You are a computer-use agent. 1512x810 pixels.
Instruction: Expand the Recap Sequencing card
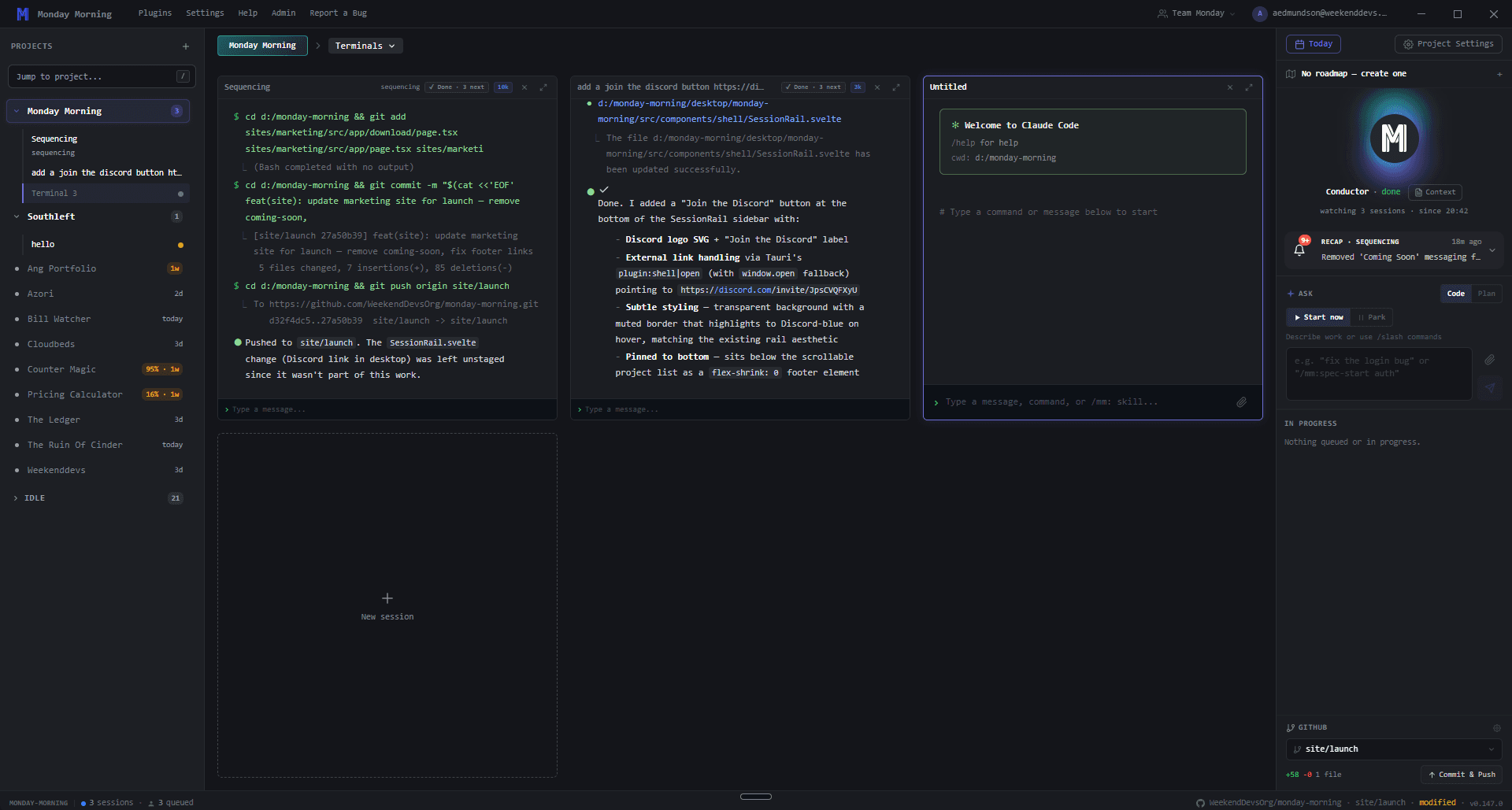pos(1492,250)
